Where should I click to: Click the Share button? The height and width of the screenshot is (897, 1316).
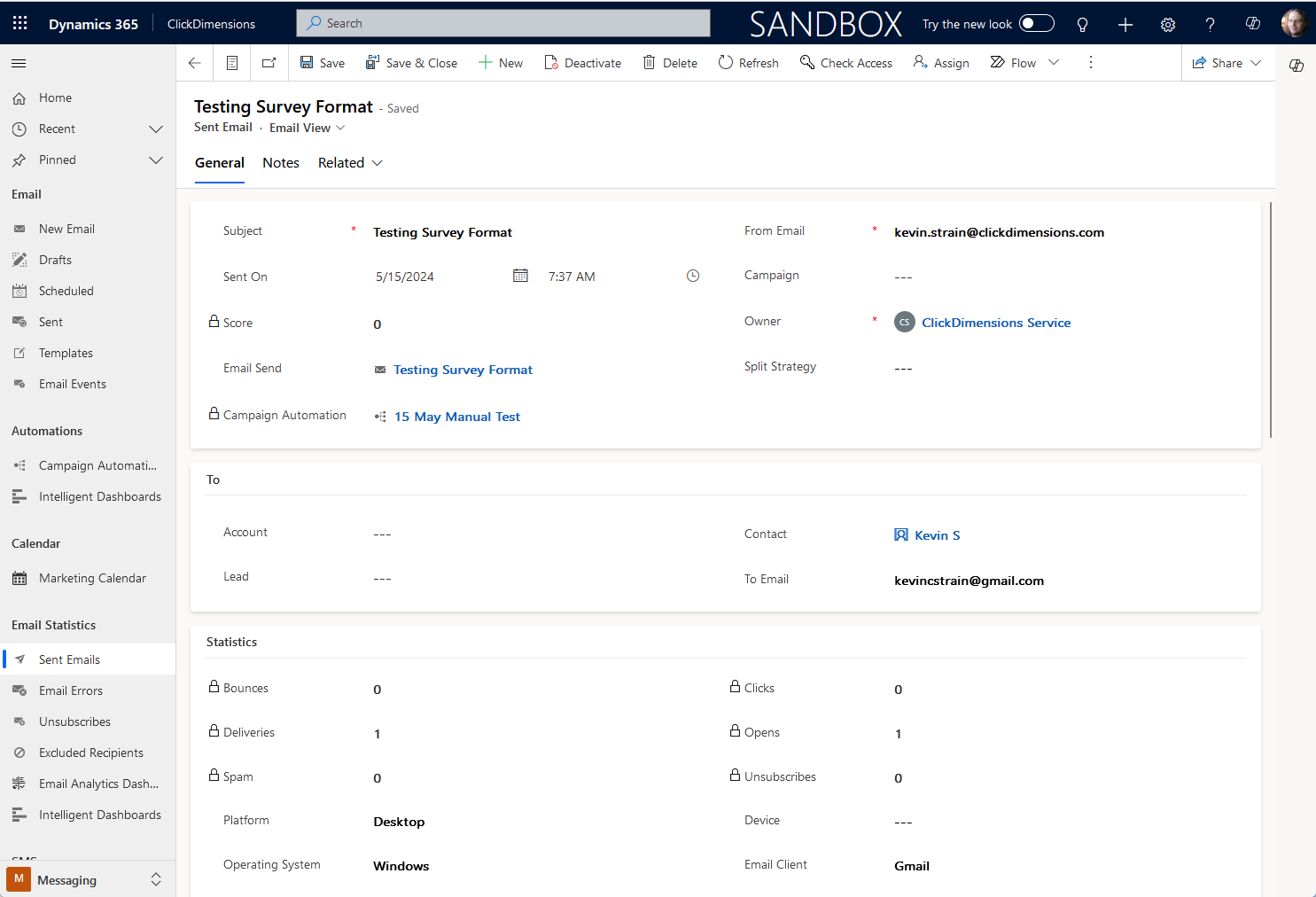(x=1217, y=63)
